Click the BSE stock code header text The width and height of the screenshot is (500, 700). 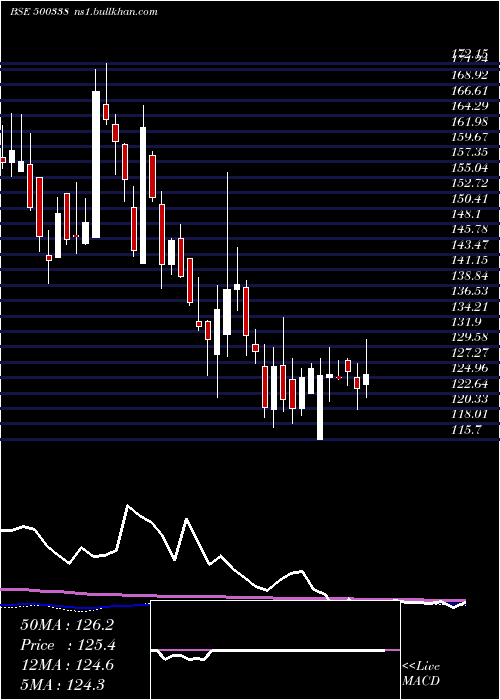click(39, 11)
